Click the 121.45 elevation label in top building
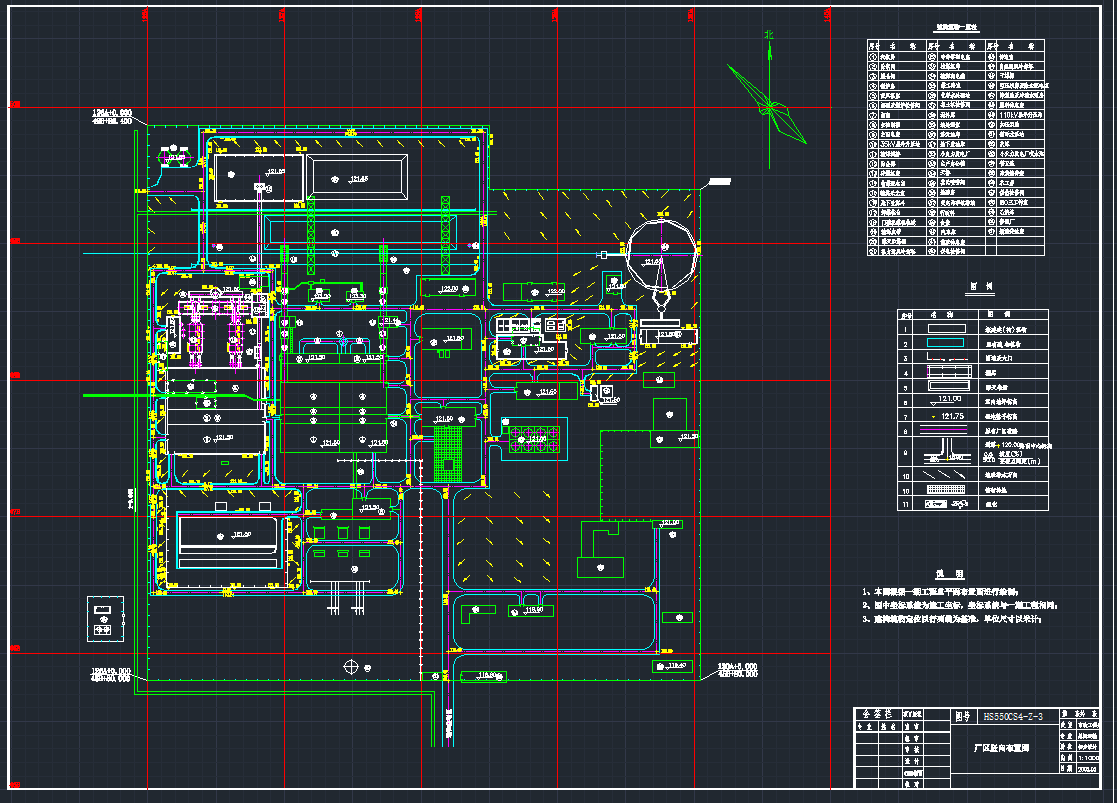Screen dimensions: 1117x803 [x=358, y=179]
